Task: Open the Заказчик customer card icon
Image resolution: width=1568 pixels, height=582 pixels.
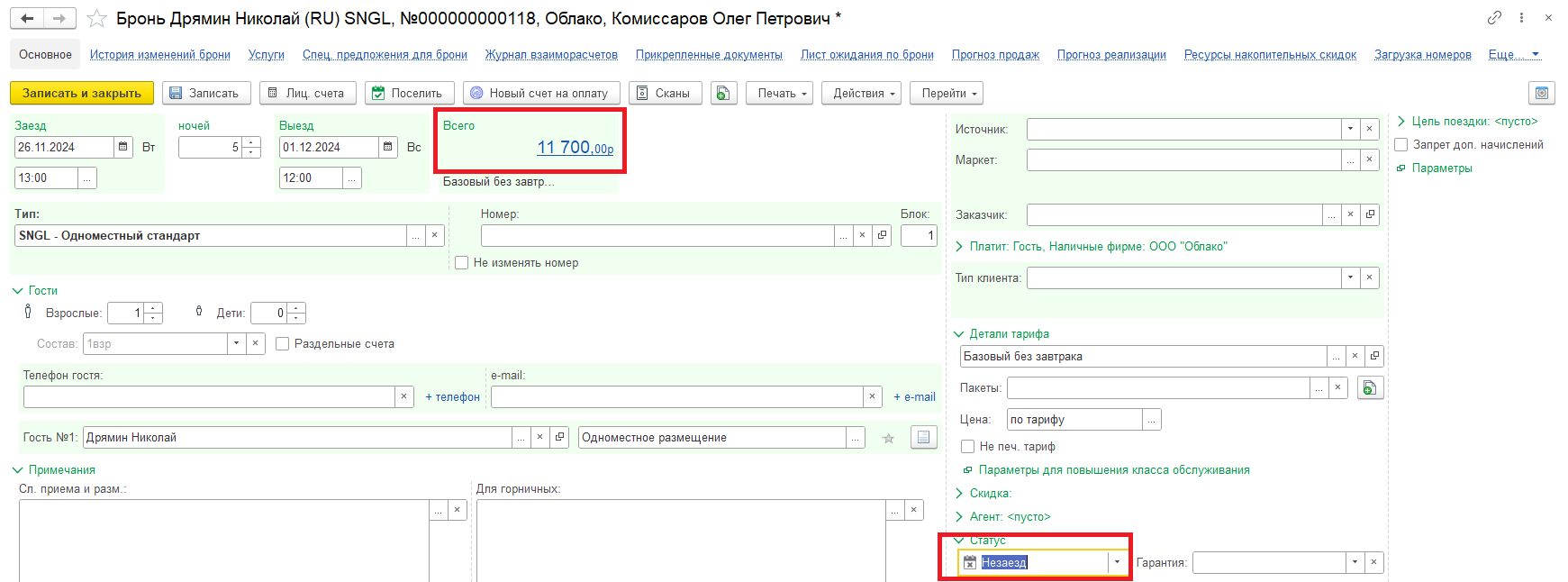Action: pyautogui.click(x=1370, y=214)
